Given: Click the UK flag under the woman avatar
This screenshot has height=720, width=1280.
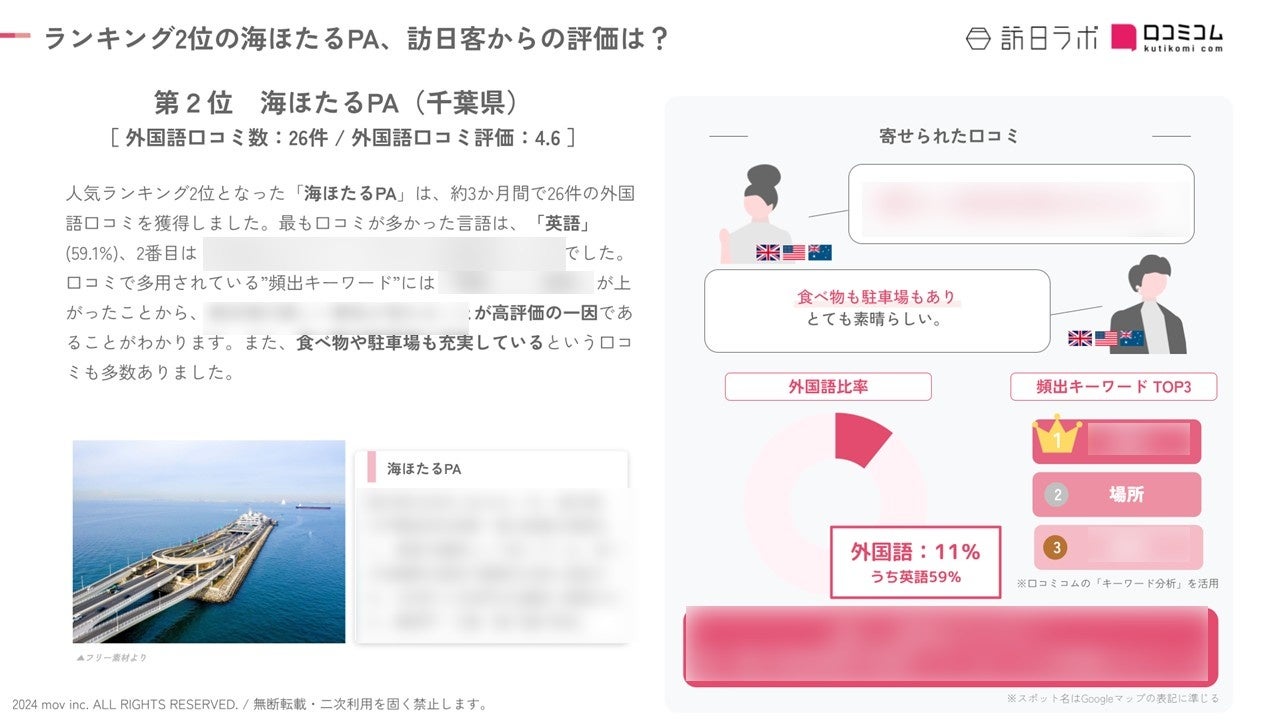Looking at the screenshot, I should pos(768,253).
